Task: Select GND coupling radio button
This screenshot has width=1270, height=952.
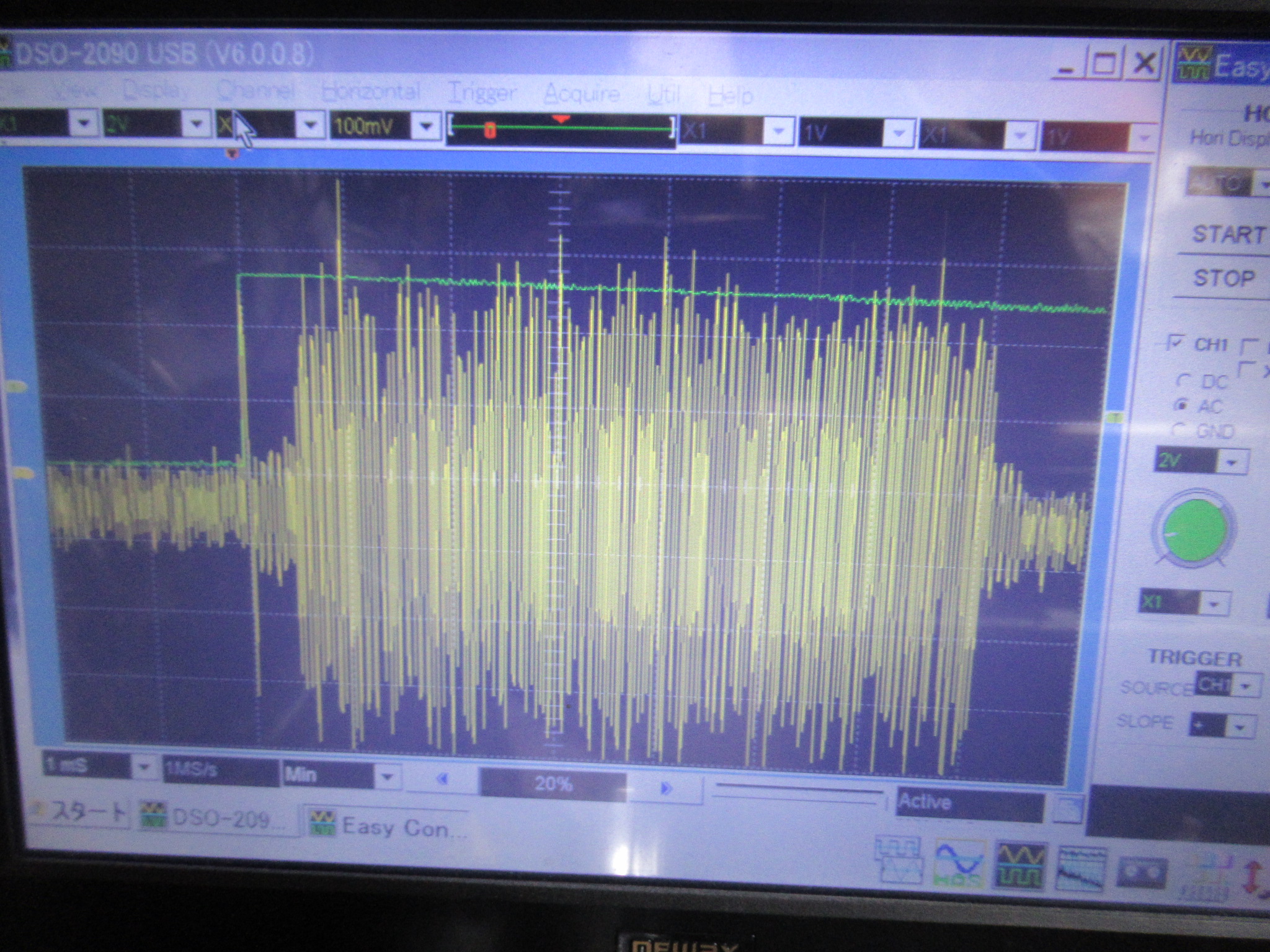Action: coord(1179,430)
